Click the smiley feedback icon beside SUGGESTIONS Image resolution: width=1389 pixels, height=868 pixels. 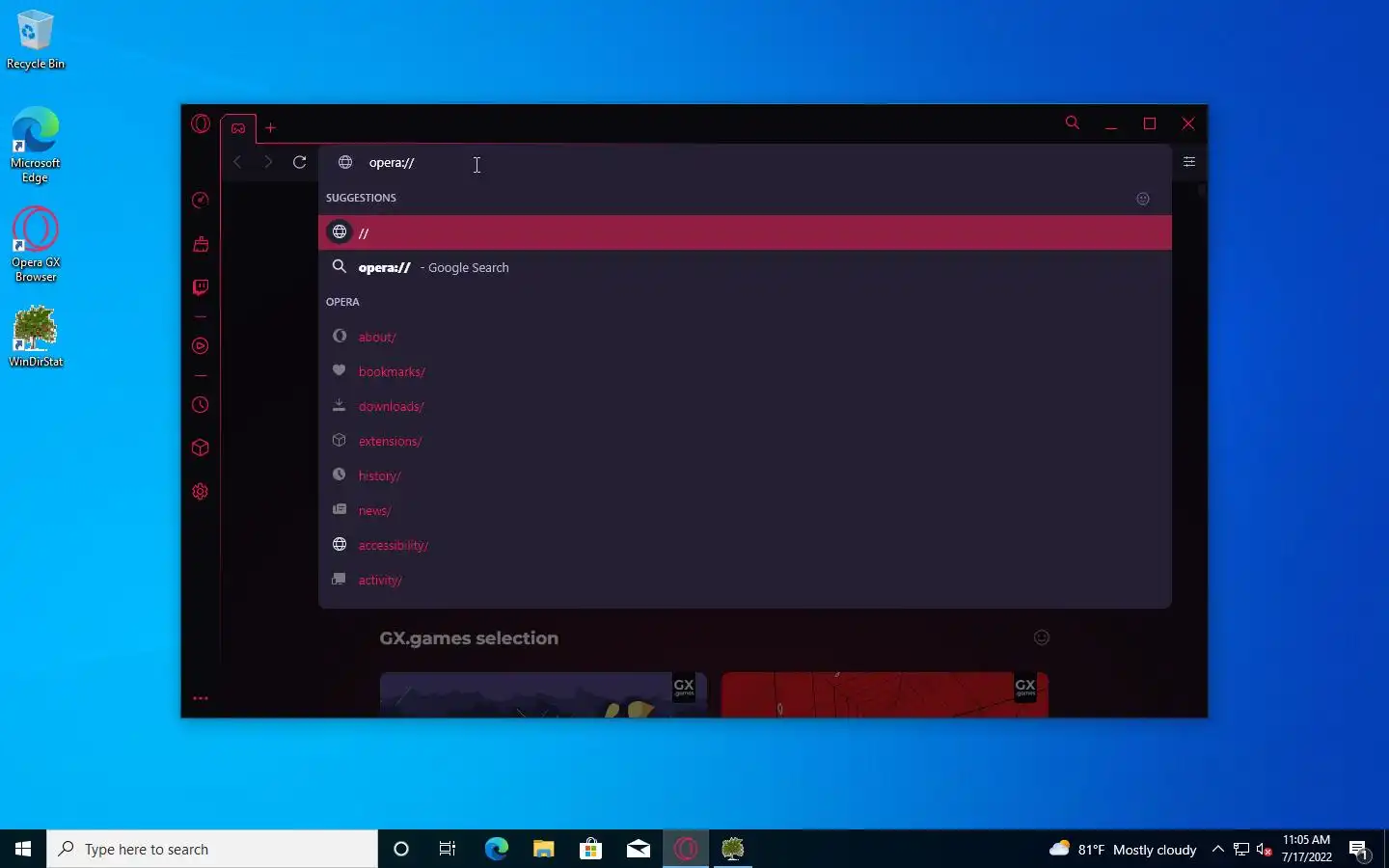coord(1143,199)
